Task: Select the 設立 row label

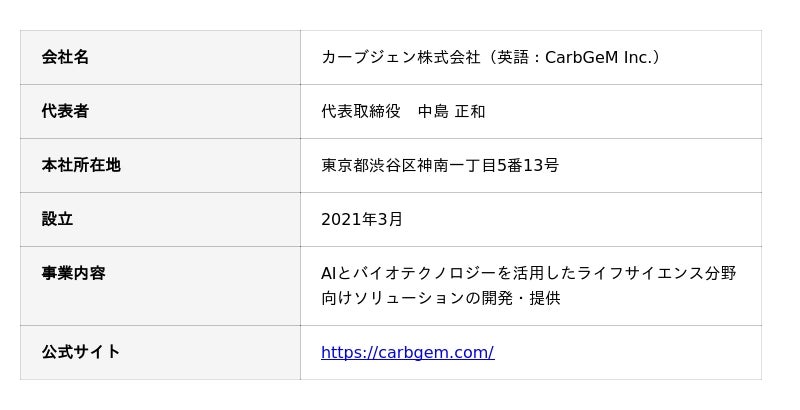Action: click(57, 219)
